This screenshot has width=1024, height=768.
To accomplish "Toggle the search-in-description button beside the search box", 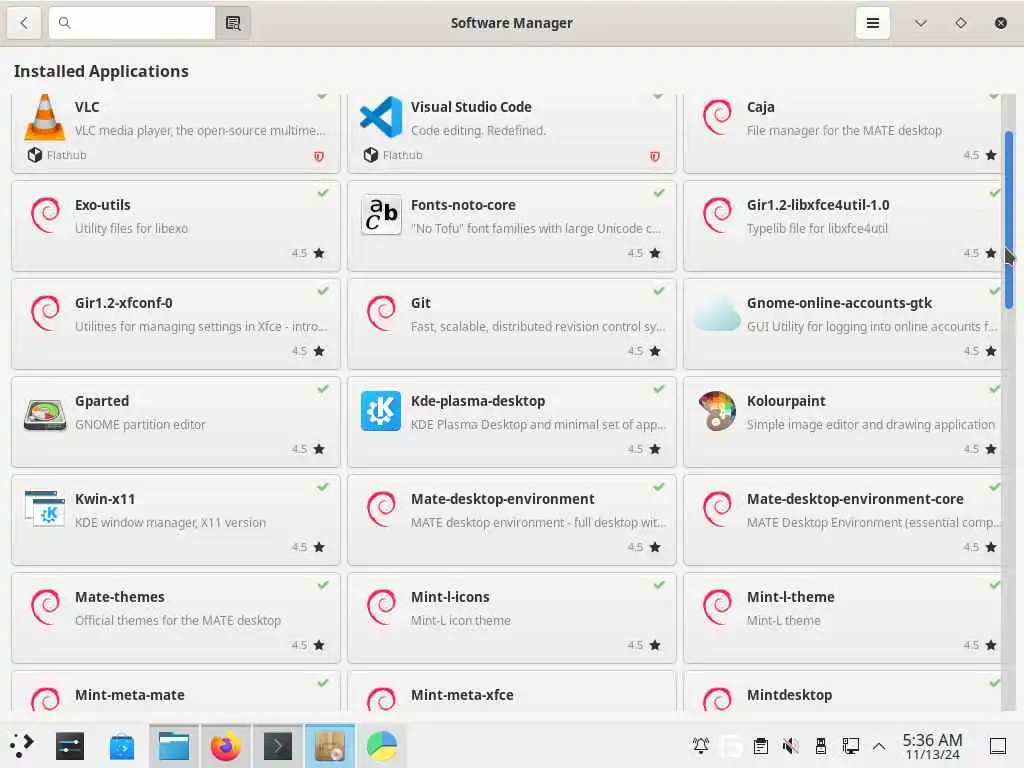I will tap(233, 23).
